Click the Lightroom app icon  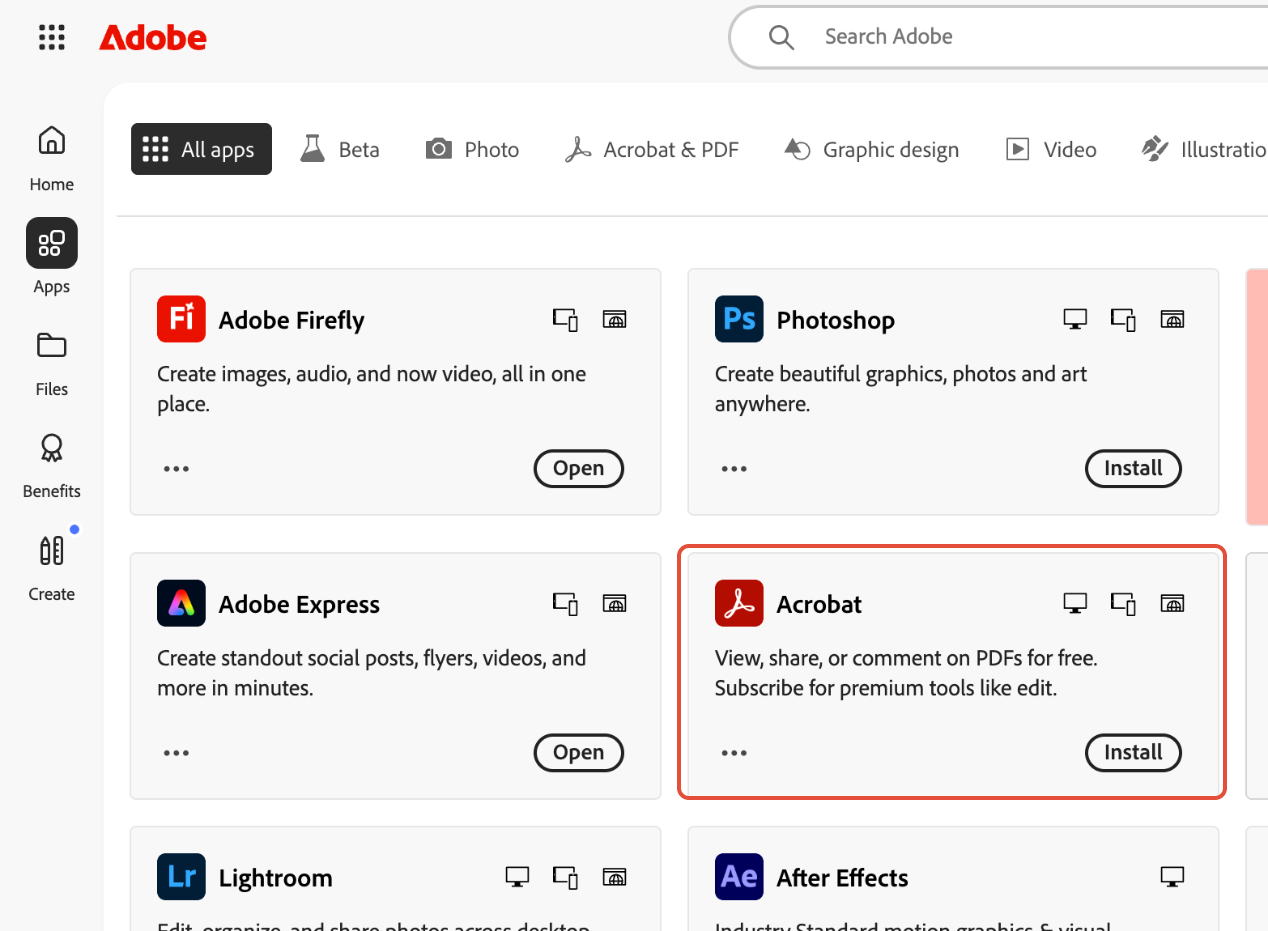tap(181, 877)
